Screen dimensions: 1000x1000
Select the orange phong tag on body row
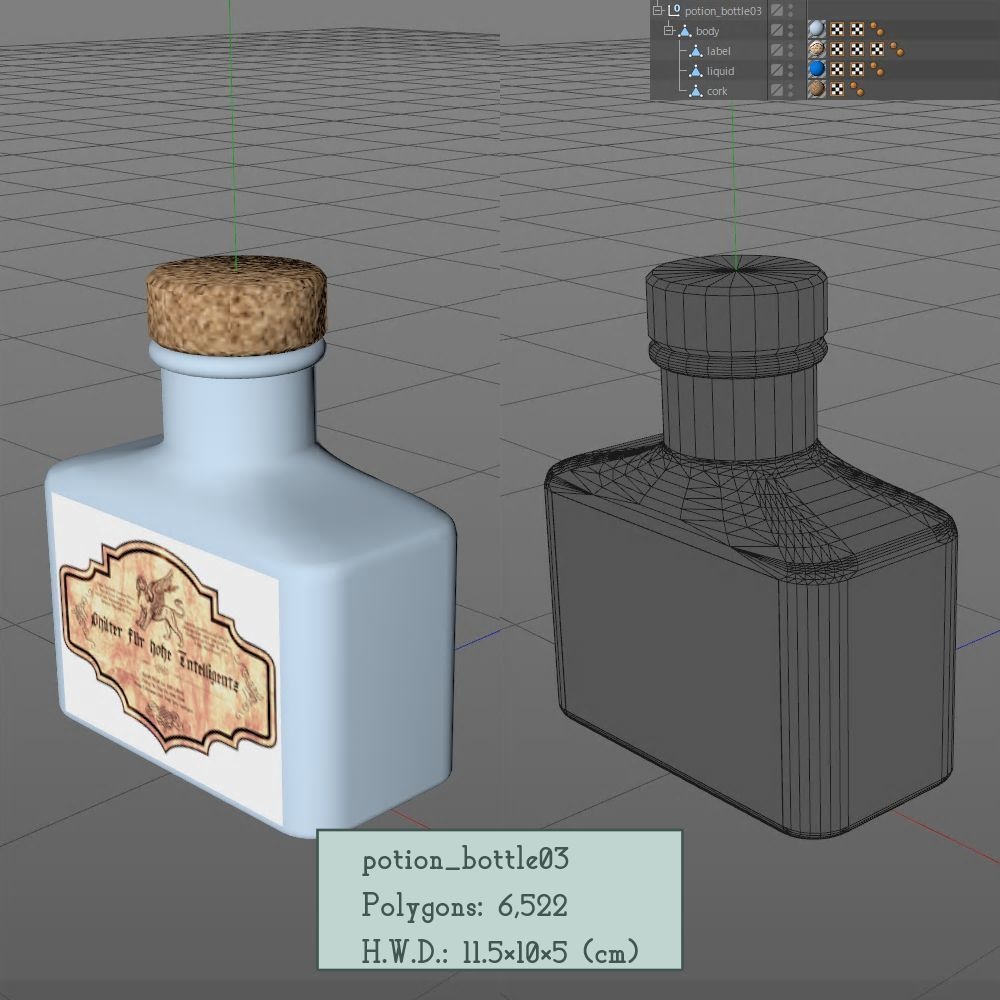(x=878, y=29)
